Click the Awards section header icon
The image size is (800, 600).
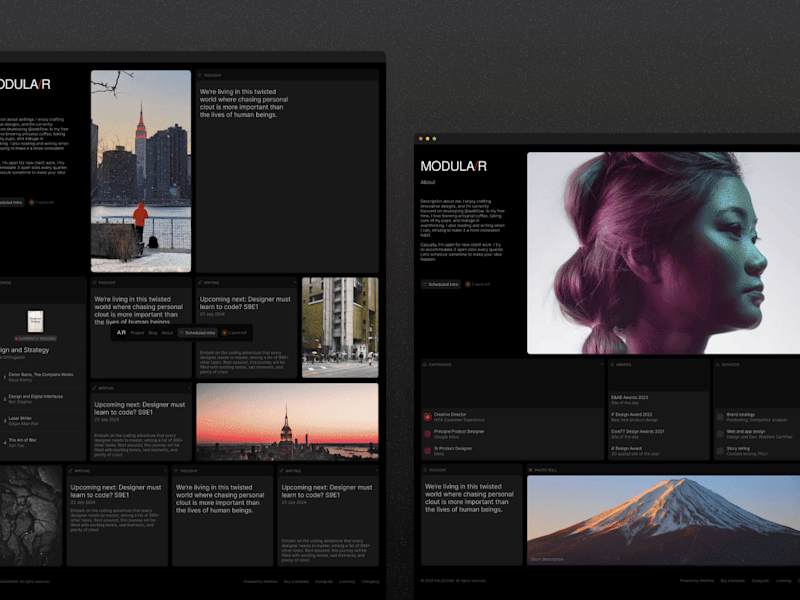[x=611, y=364]
